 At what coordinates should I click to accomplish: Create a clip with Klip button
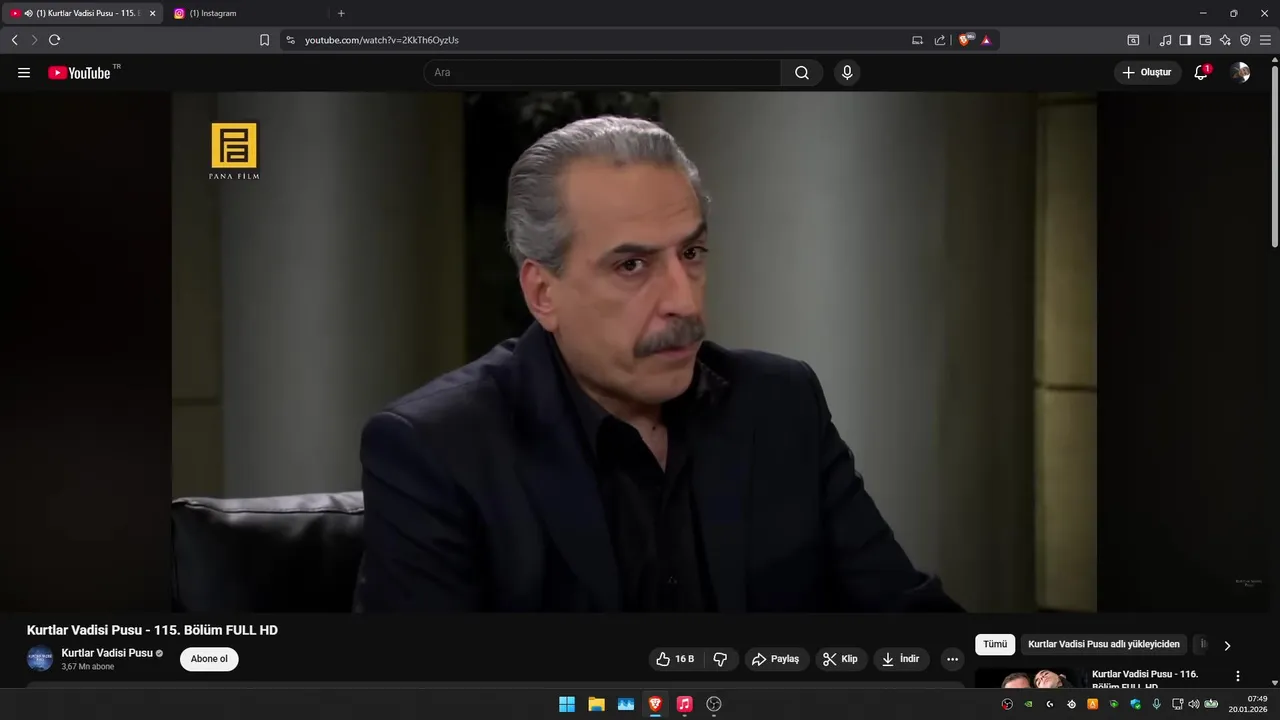(x=840, y=659)
